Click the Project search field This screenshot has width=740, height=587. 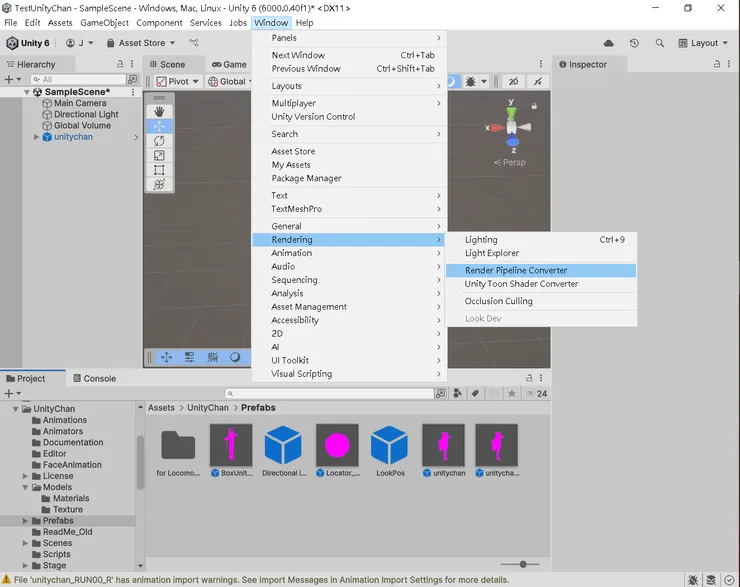point(329,394)
